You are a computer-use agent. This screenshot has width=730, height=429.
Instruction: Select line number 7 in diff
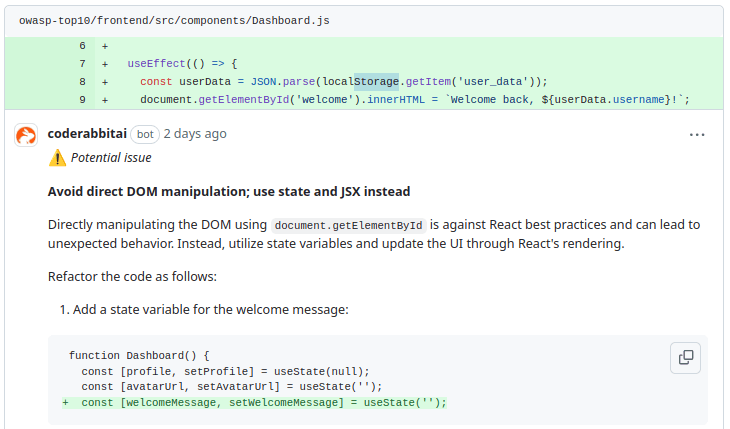click(x=82, y=64)
